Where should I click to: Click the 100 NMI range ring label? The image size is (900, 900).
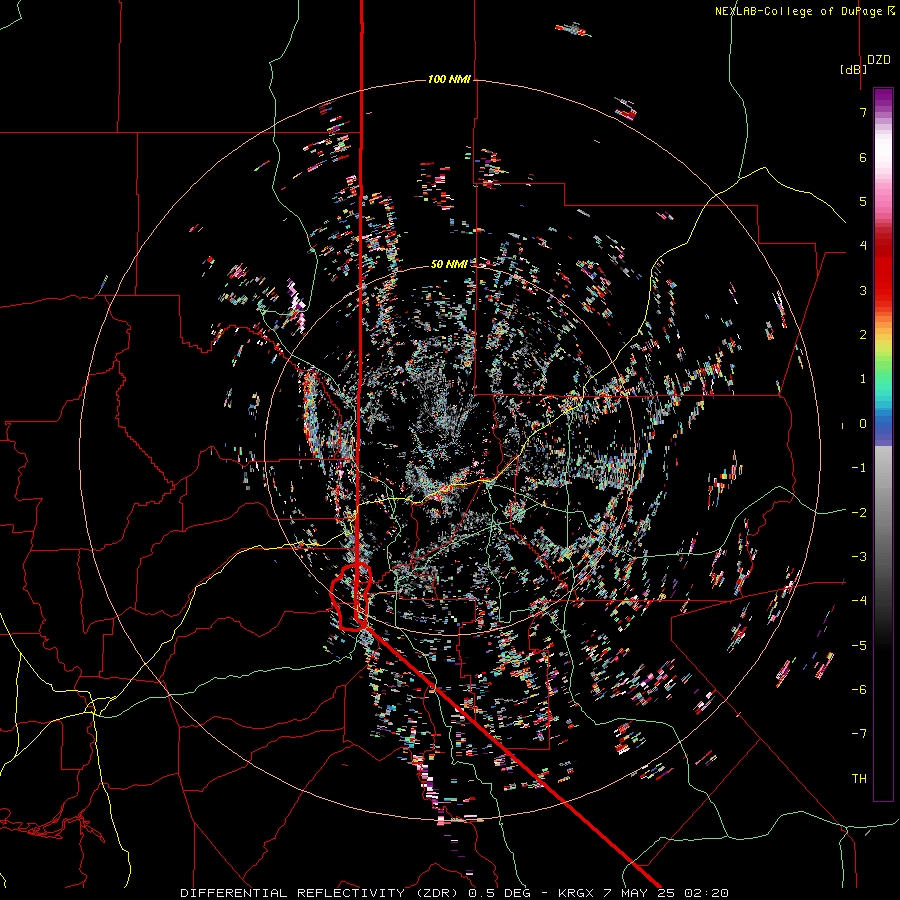point(449,79)
